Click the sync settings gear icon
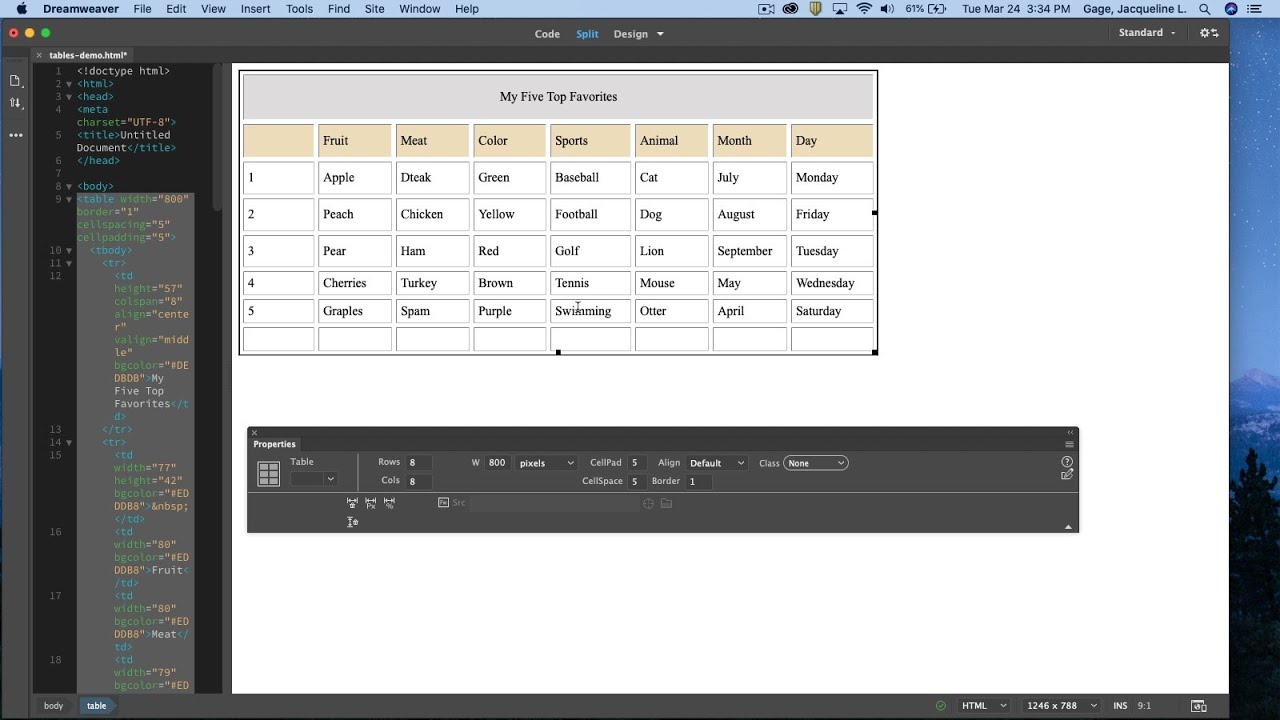Image resolution: width=1280 pixels, height=720 pixels. pyautogui.click(x=1209, y=33)
